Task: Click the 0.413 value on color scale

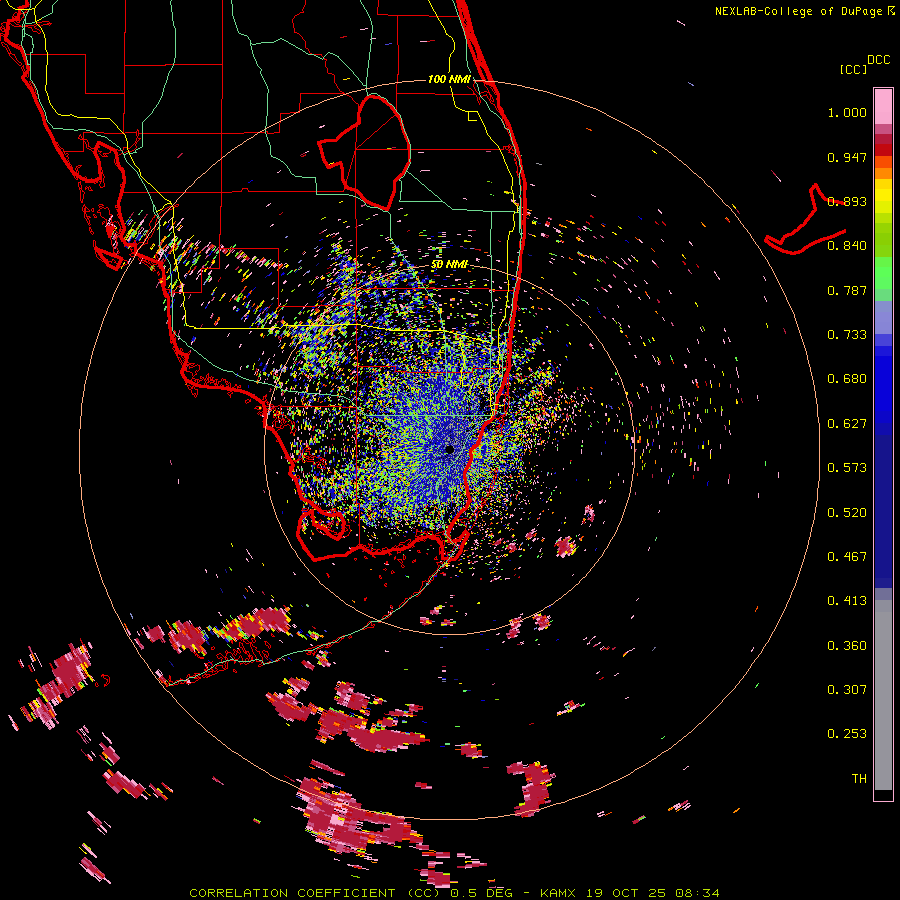Action: point(847,601)
